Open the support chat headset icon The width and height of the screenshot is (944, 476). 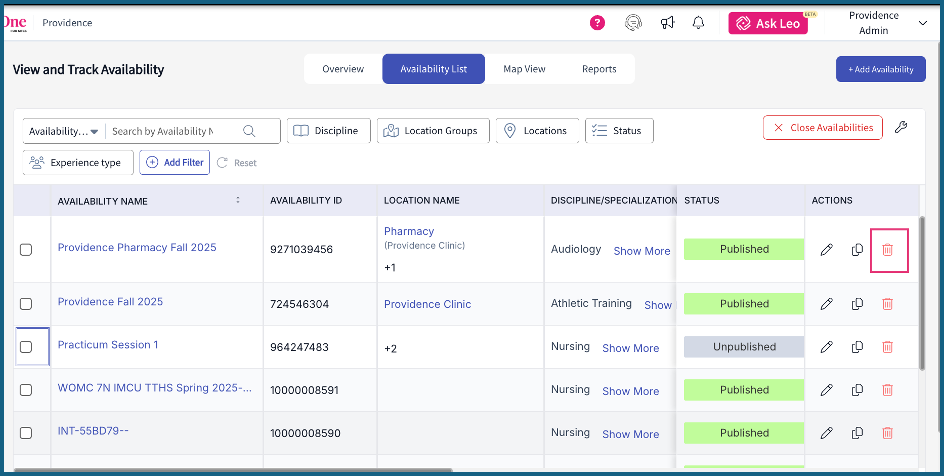tap(632, 23)
